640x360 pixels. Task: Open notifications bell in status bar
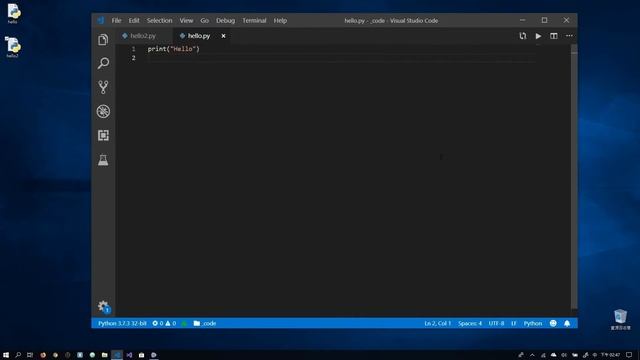click(567, 323)
